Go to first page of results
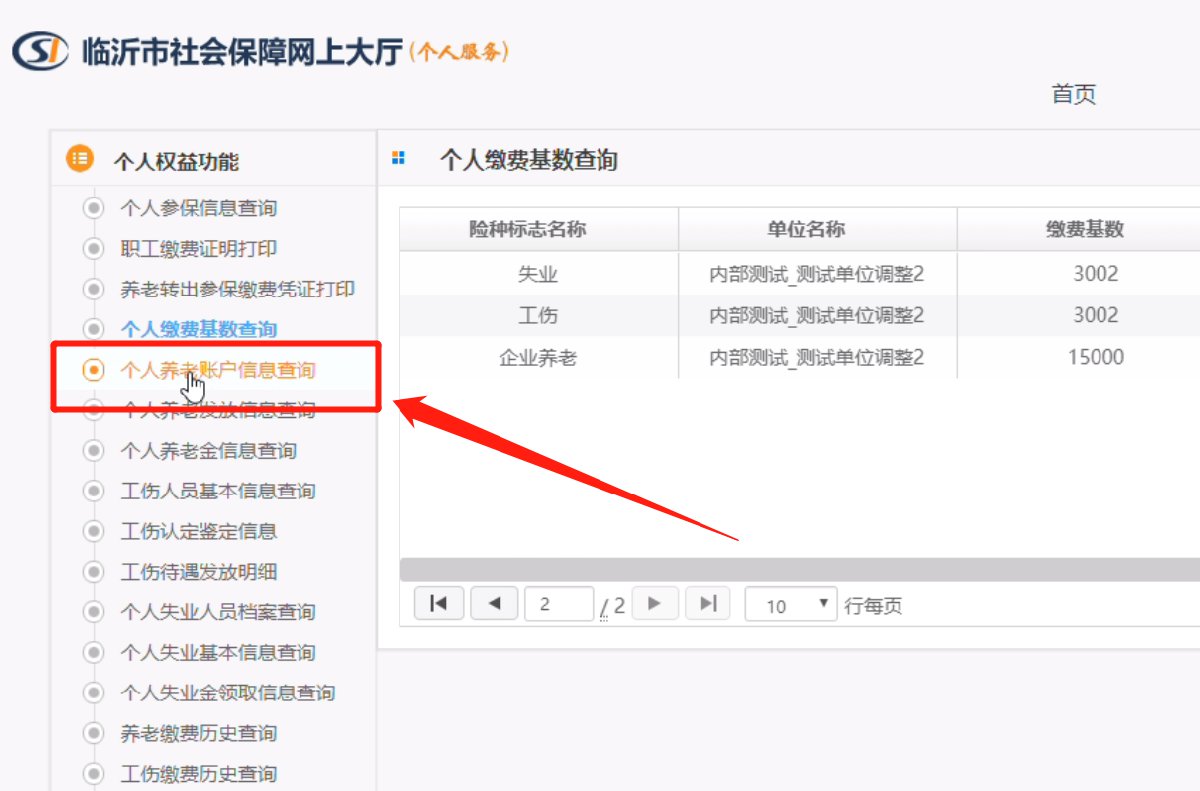1200x791 pixels. click(x=438, y=603)
